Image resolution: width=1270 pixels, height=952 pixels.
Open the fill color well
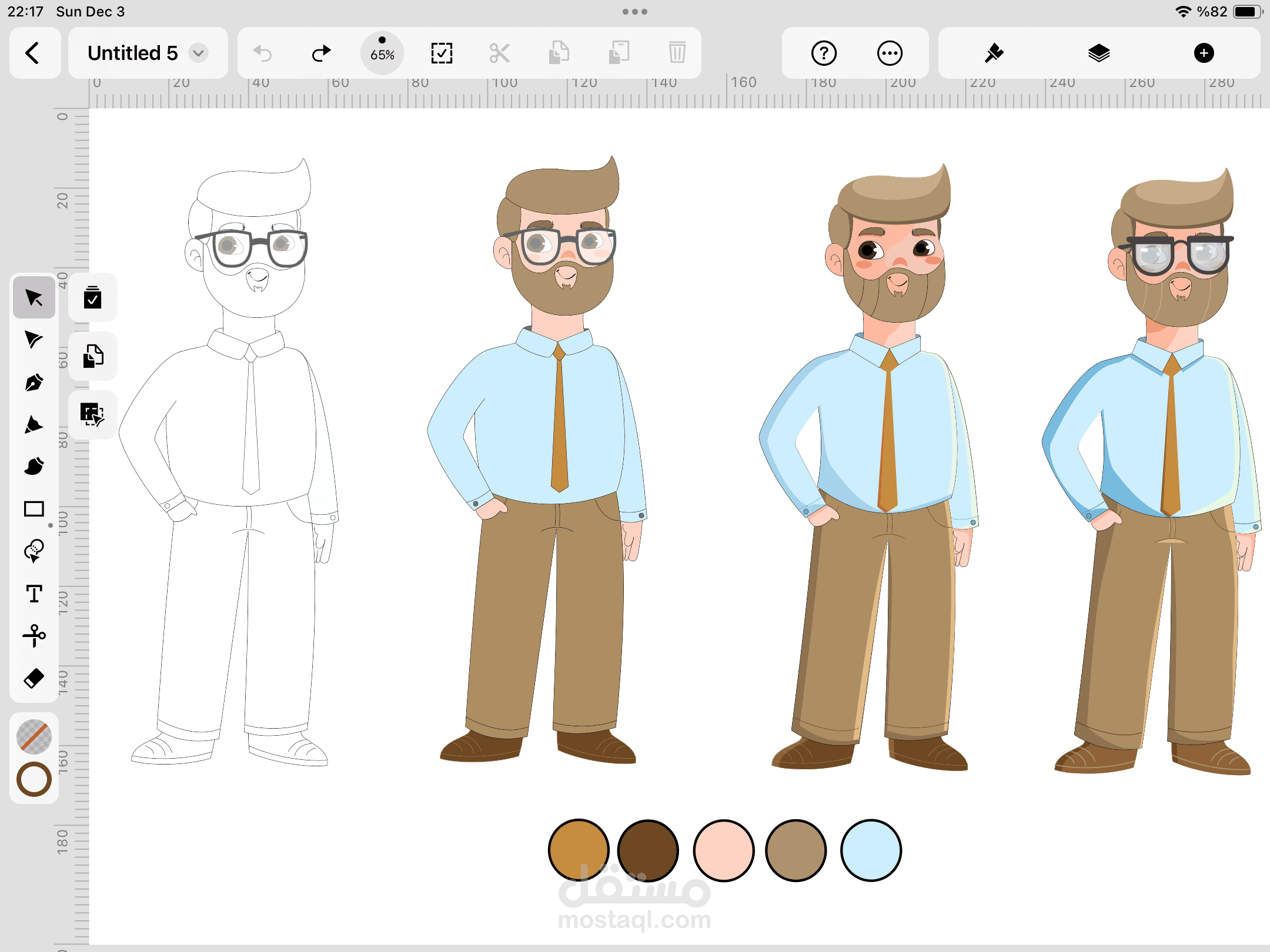pyautogui.click(x=34, y=737)
